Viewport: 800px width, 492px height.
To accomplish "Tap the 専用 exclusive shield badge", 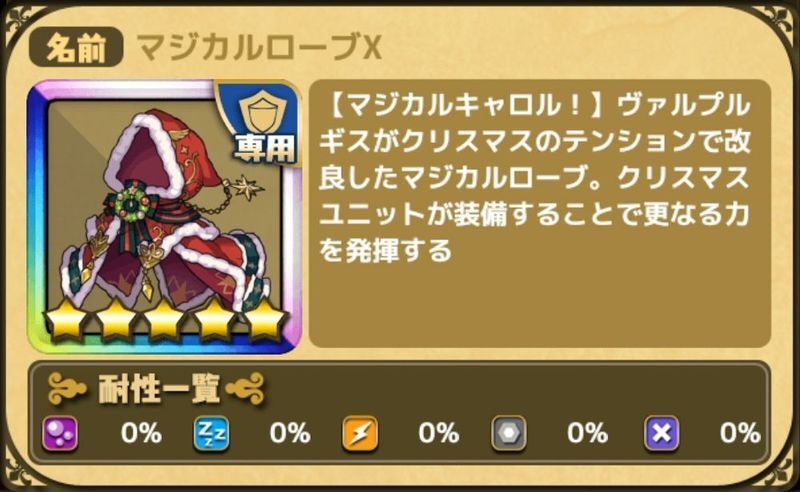I will [262, 123].
